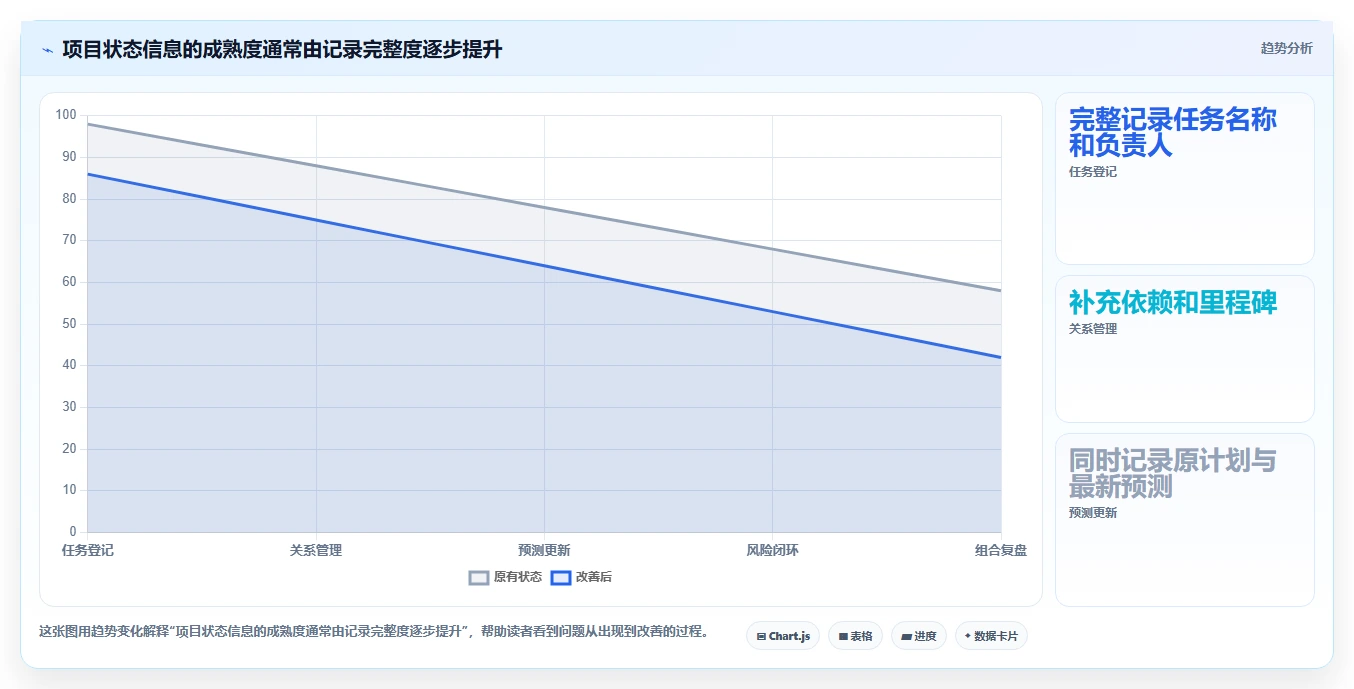
Task: Click the 改善后 legend label
Action: pyautogui.click(x=594, y=577)
